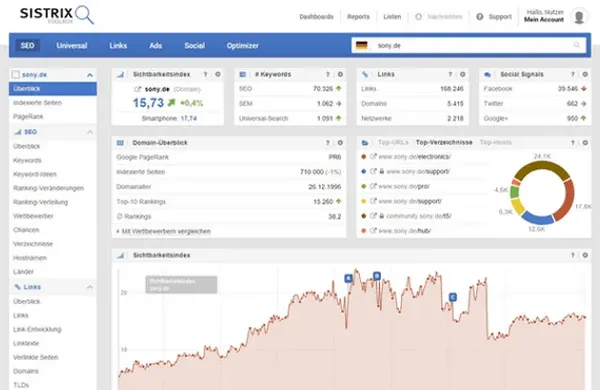Click the SISTRIX magnifier logo
The image size is (600, 390).
point(57,15)
